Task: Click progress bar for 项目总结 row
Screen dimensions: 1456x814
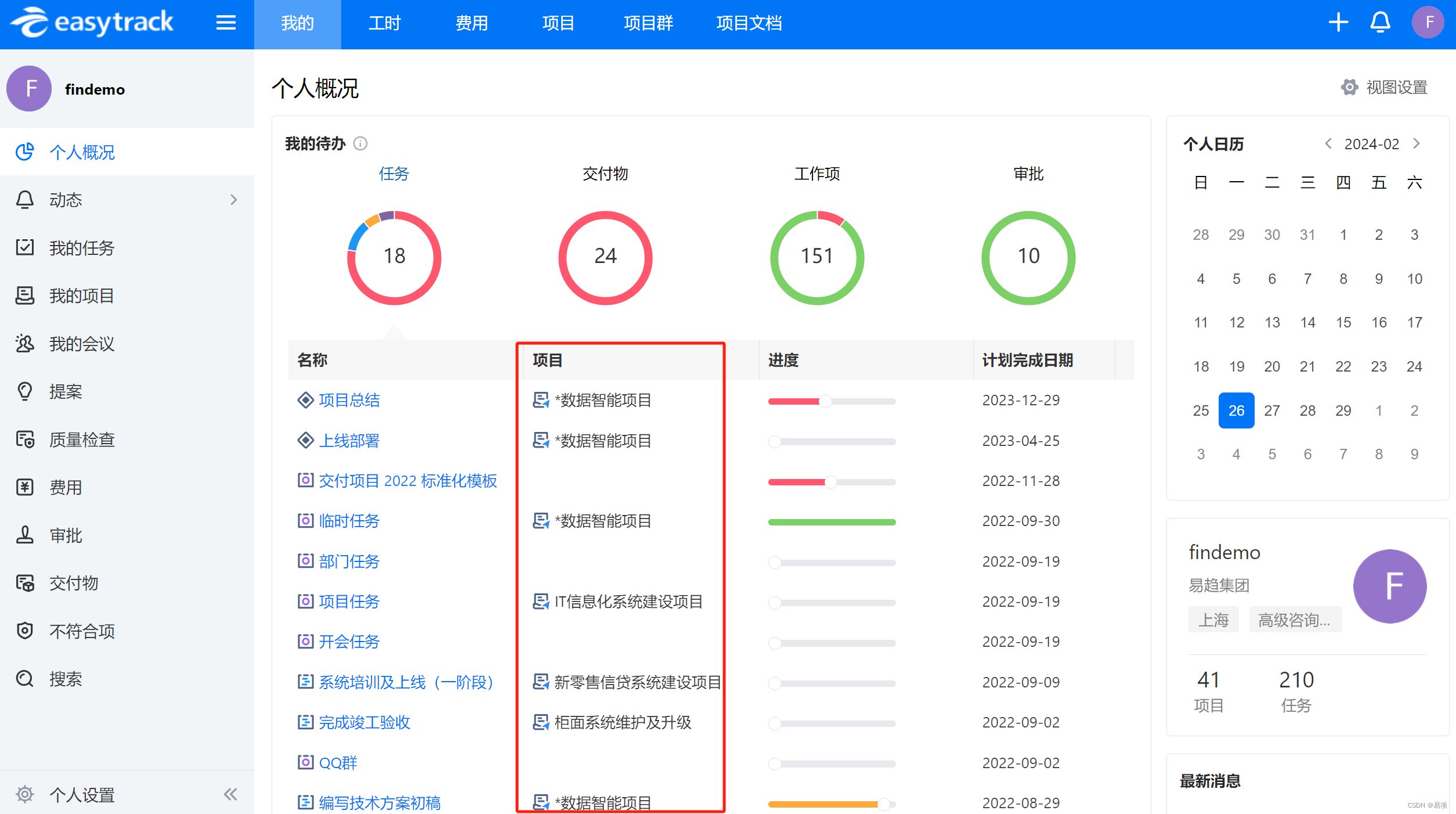Action: (x=831, y=401)
